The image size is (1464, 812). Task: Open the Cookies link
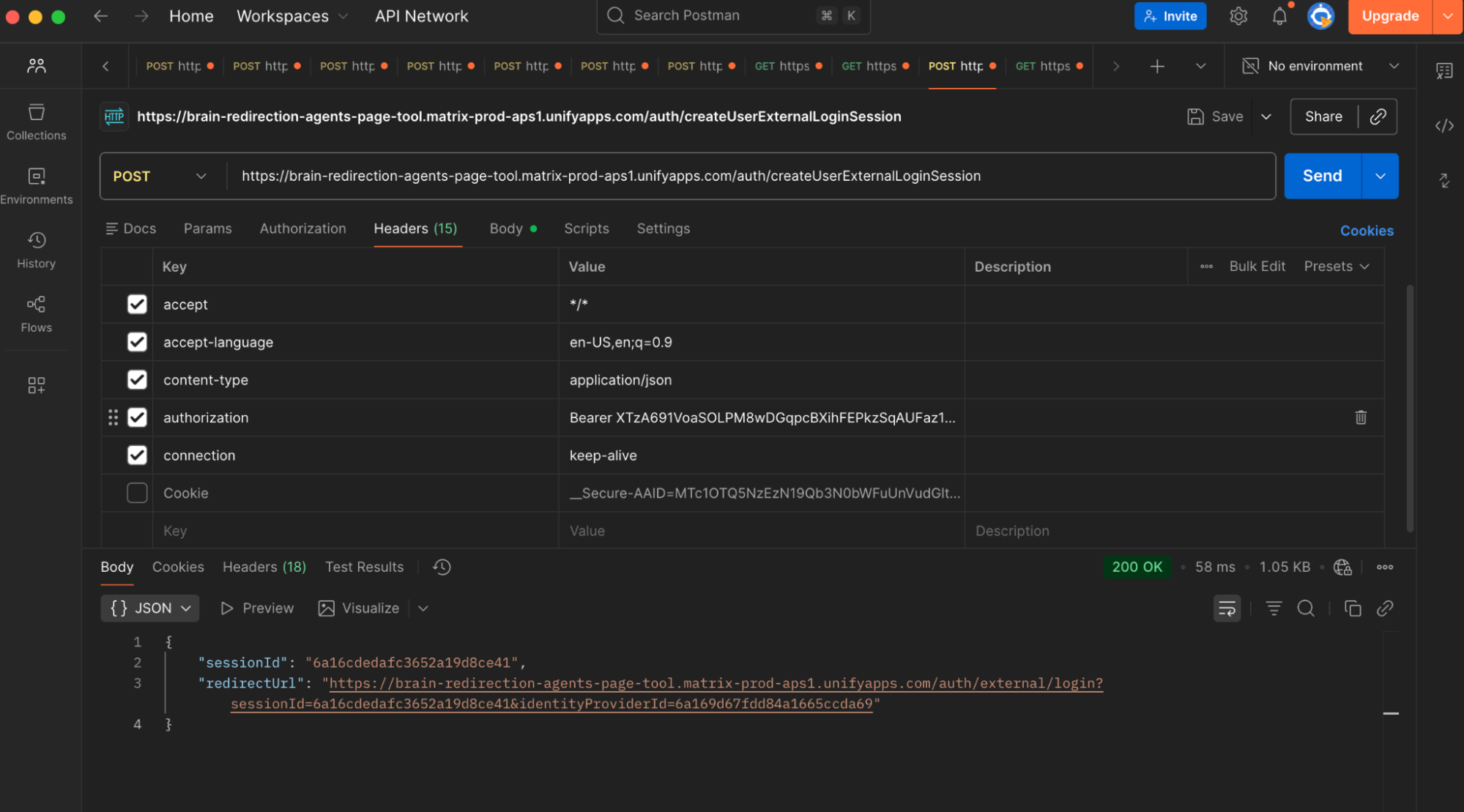[1367, 231]
